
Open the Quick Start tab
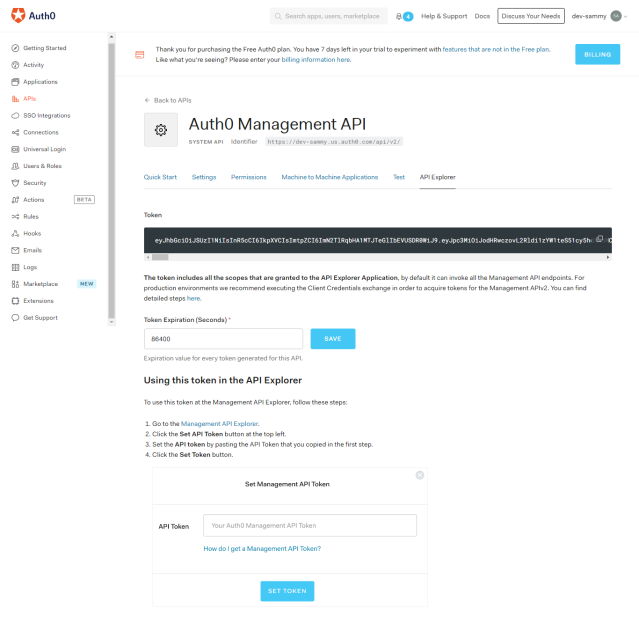(x=160, y=177)
